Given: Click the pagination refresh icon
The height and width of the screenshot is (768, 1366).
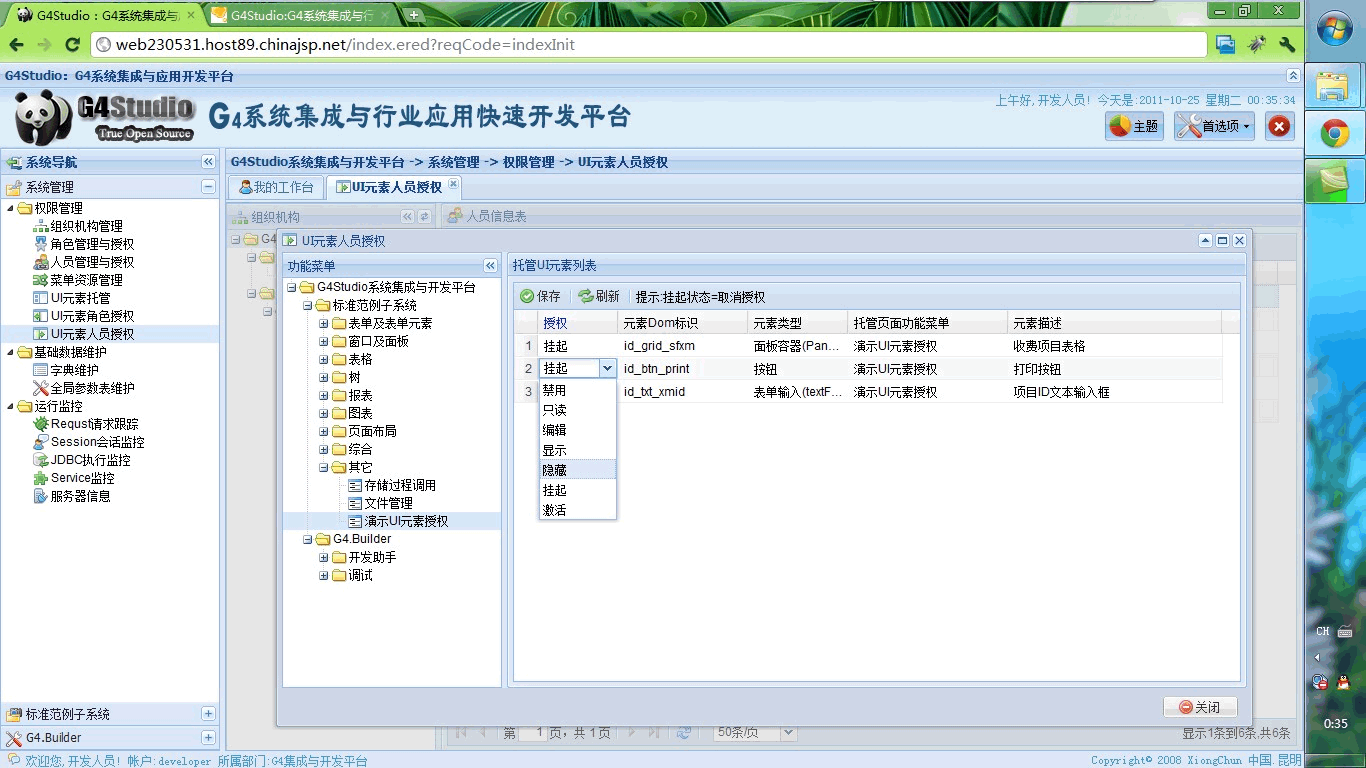Looking at the screenshot, I should point(683,733).
